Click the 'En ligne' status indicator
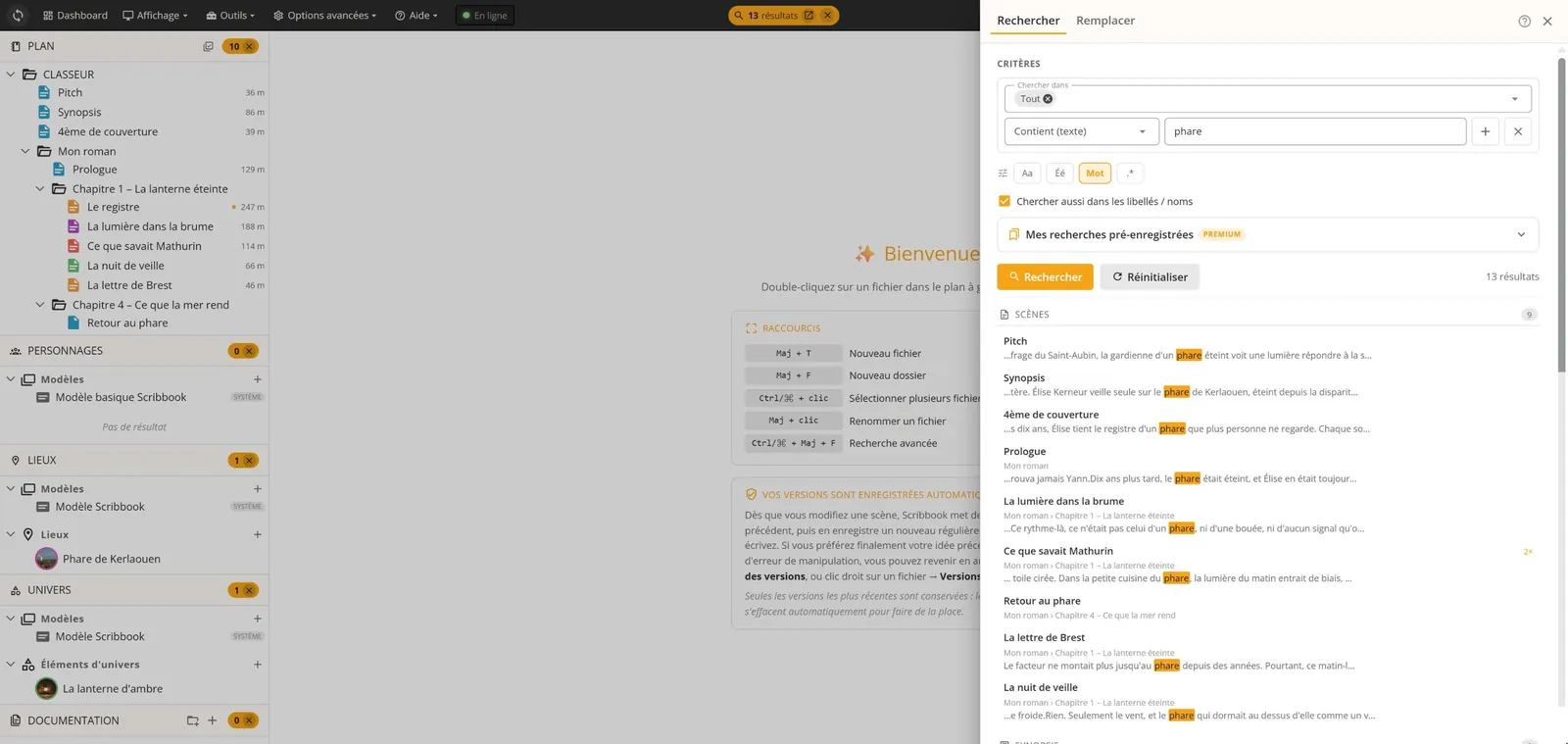The image size is (1568, 744). (485, 16)
